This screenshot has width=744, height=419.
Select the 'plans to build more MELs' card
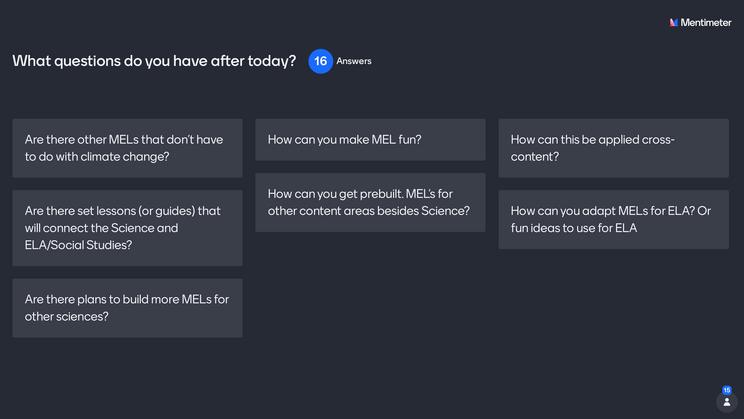(x=127, y=308)
